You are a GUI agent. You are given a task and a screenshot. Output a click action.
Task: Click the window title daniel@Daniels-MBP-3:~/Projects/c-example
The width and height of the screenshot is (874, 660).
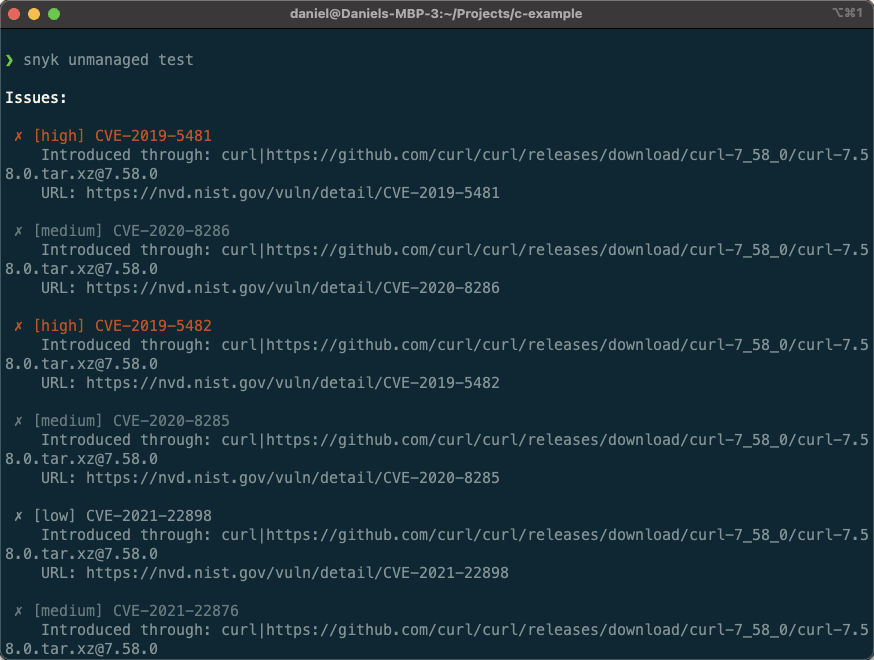coord(436,14)
